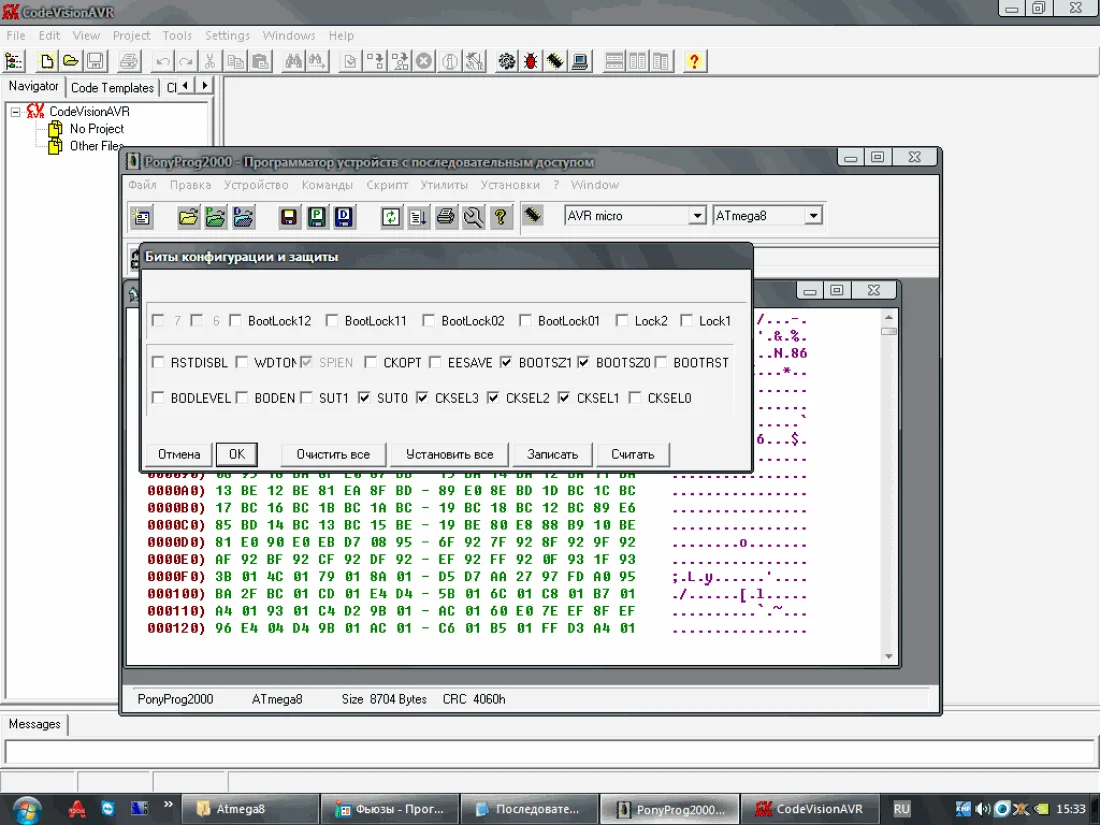Viewport: 1100px width, 825px height.
Task: Uncheck the BOOTSZ1 checkbox
Action: coord(506,363)
